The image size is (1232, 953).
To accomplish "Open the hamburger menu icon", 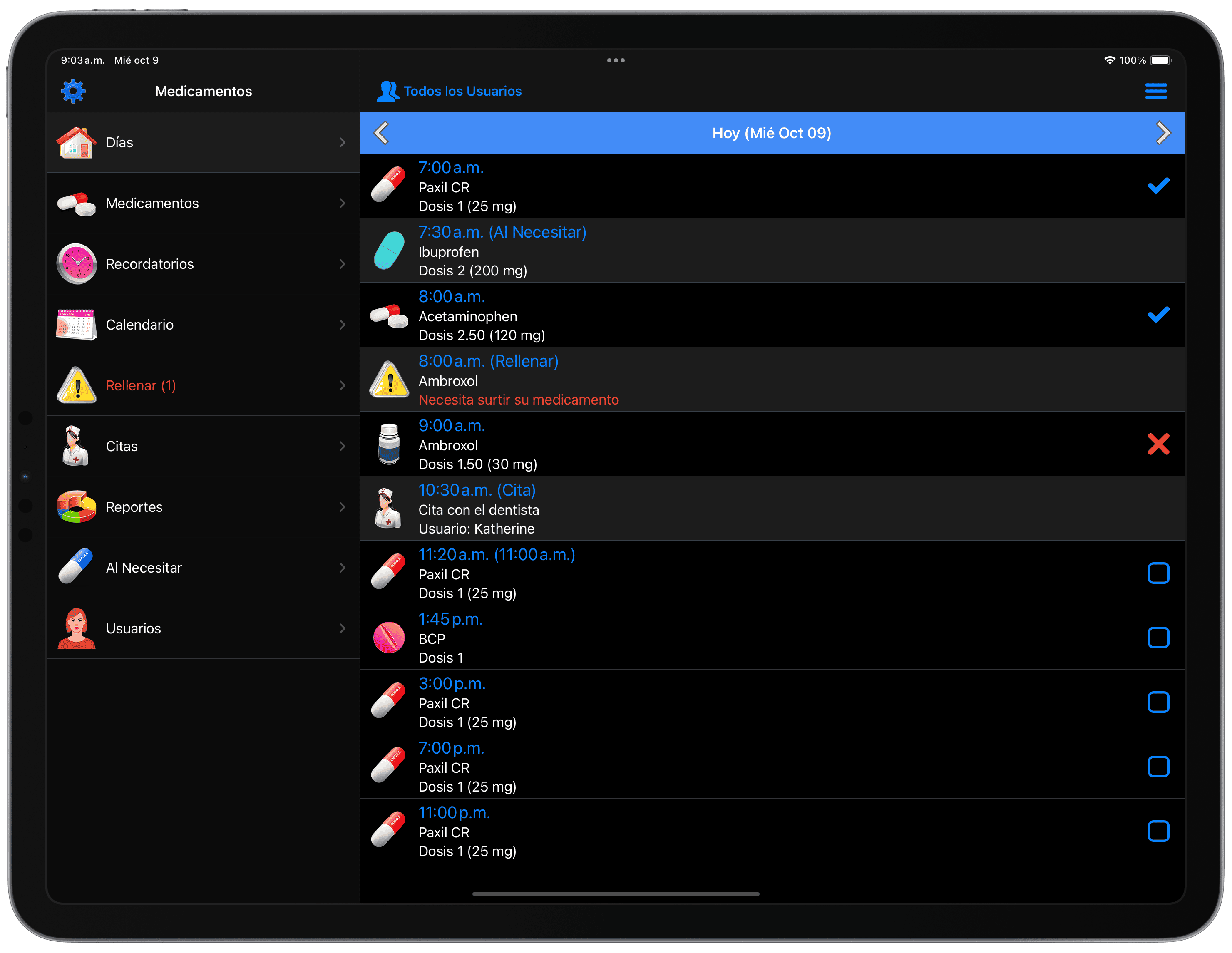I will pos(1156,92).
